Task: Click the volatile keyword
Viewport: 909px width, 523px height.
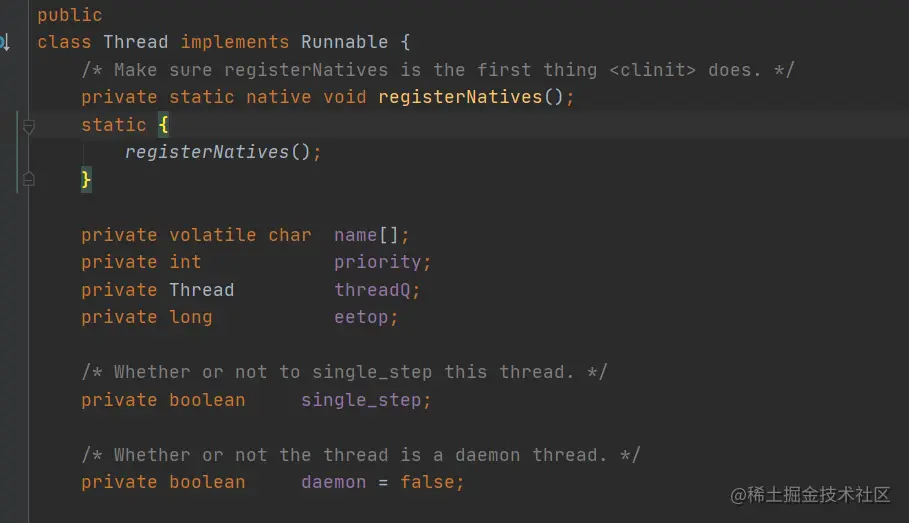Action: (x=212, y=235)
